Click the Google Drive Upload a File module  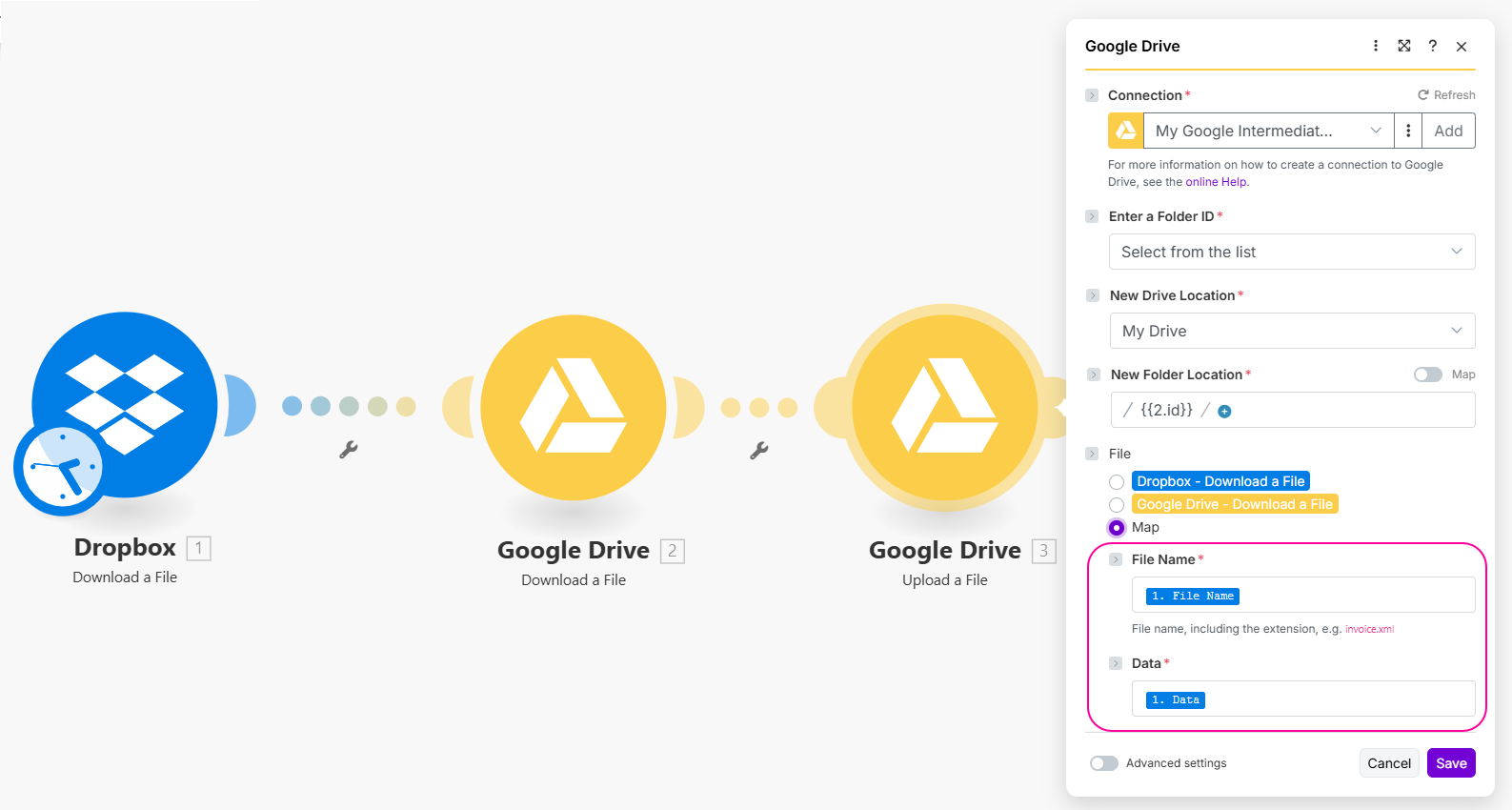[944, 407]
